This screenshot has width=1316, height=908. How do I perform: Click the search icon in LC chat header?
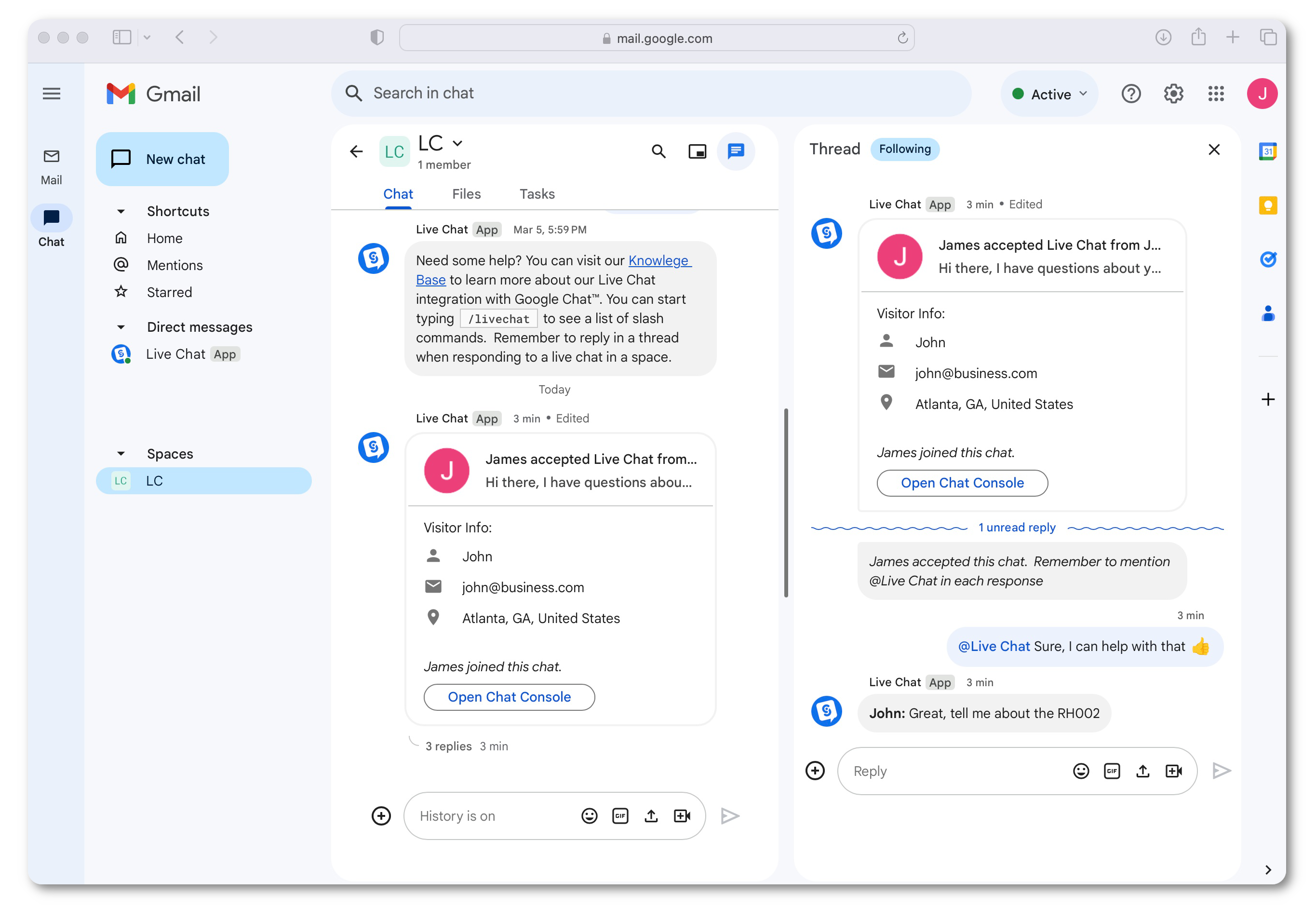pyautogui.click(x=659, y=151)
